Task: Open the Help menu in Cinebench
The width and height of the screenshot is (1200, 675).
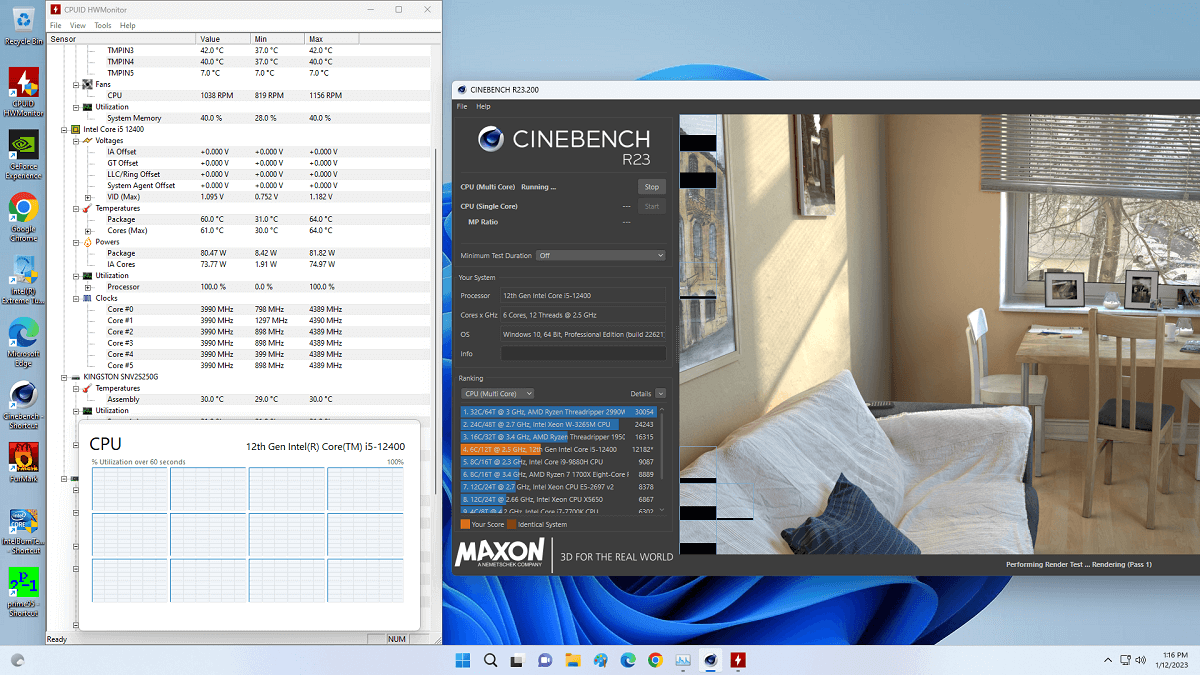Action: click(x=483, y=106)
